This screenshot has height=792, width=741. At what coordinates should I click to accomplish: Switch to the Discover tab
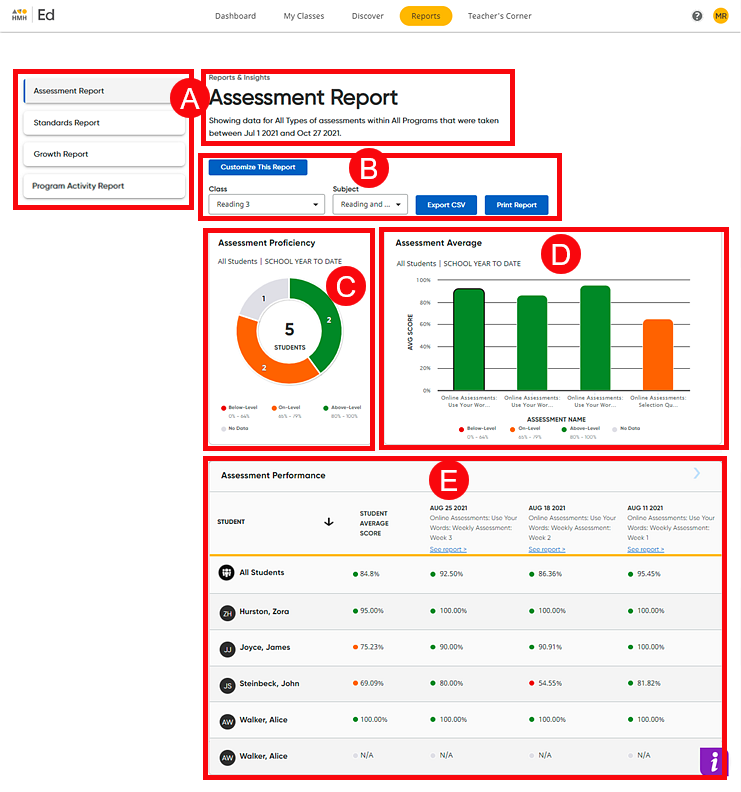pyautogui.click(x=368, y=16)
